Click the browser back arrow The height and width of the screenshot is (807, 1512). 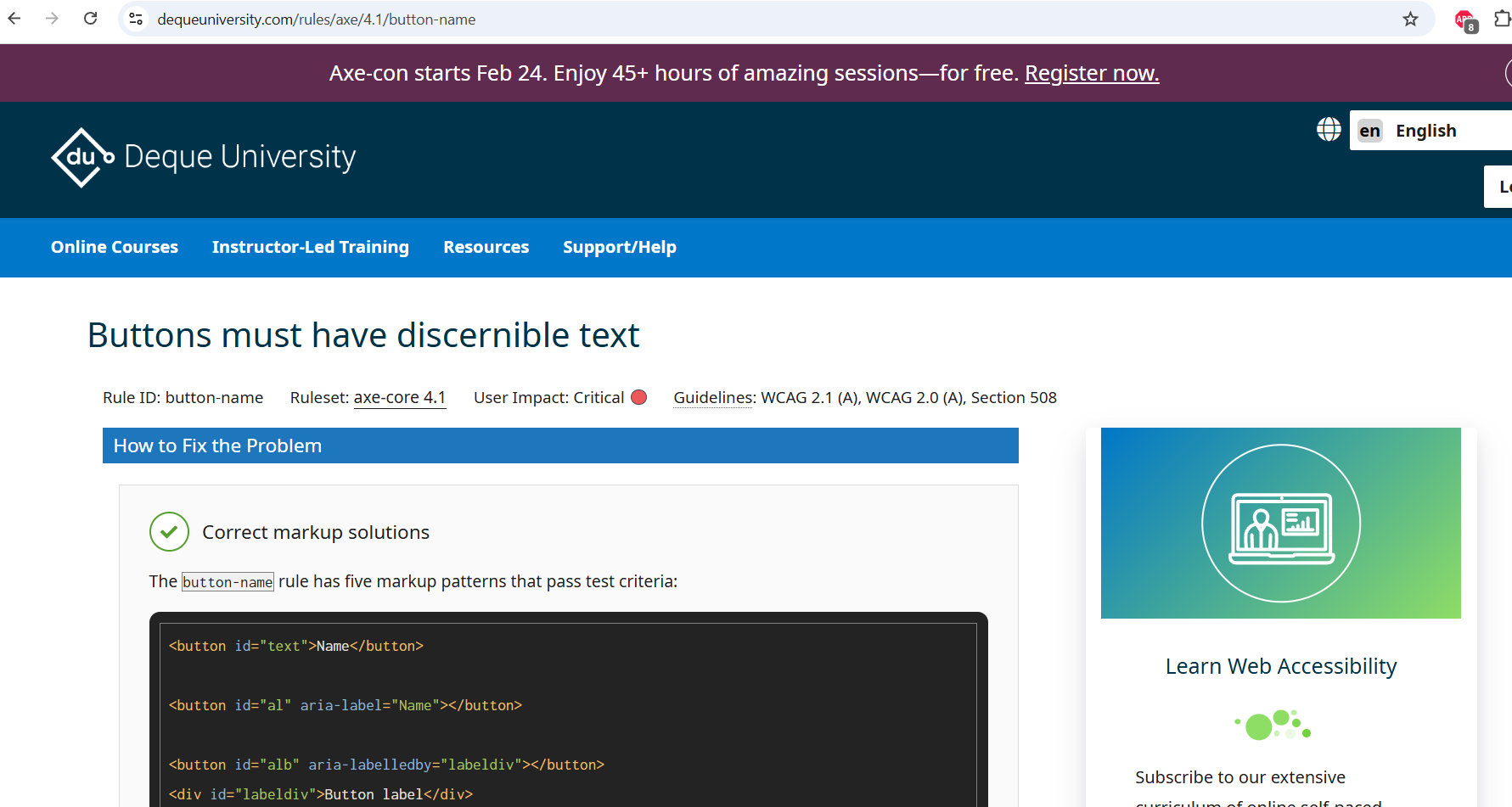click(14, 19)
